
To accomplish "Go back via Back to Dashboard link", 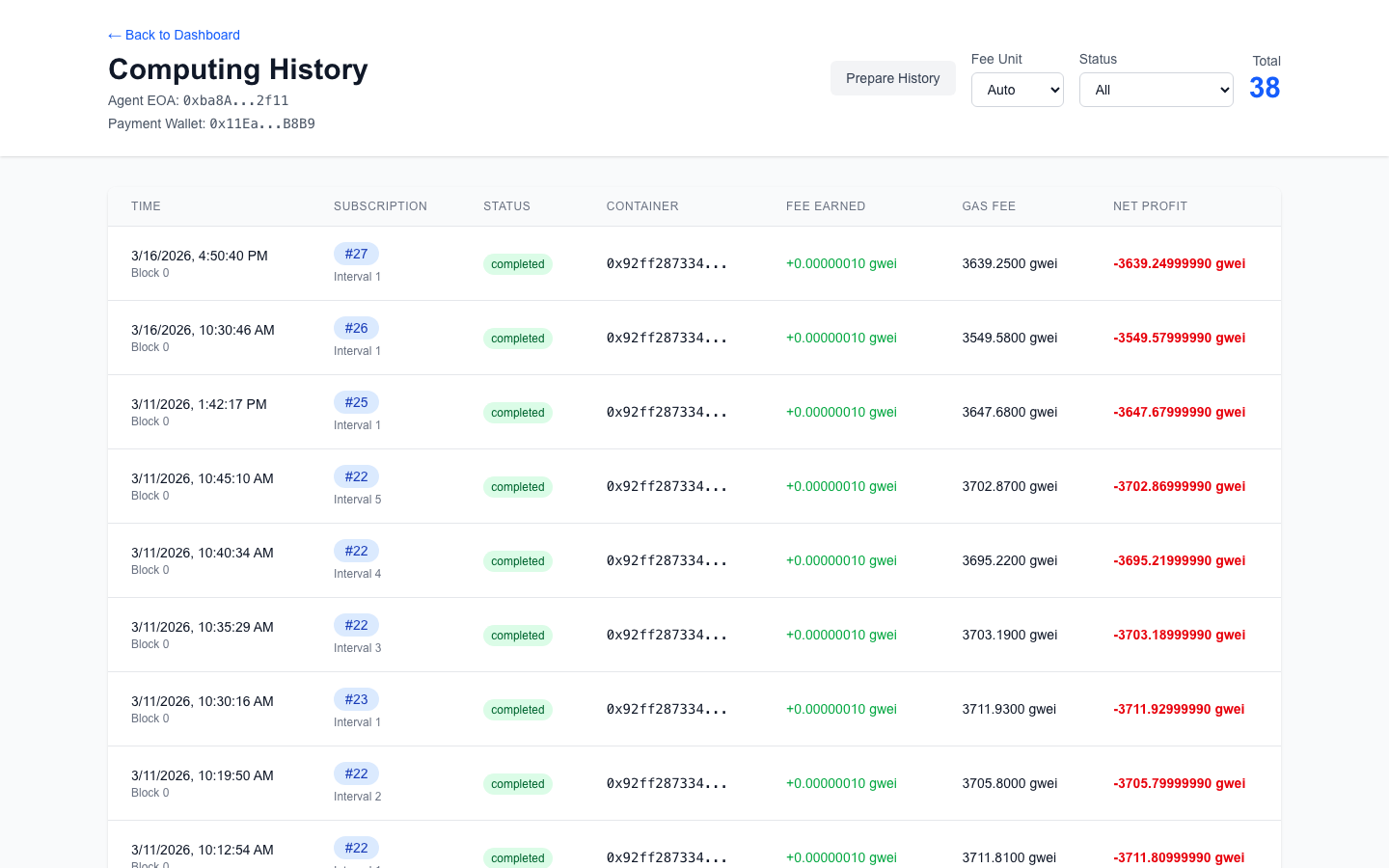I will [x=174, y=35].
